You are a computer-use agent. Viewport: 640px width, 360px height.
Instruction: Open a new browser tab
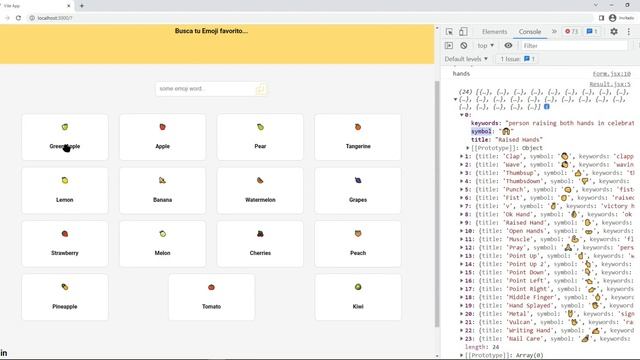(x=82, y=6)
